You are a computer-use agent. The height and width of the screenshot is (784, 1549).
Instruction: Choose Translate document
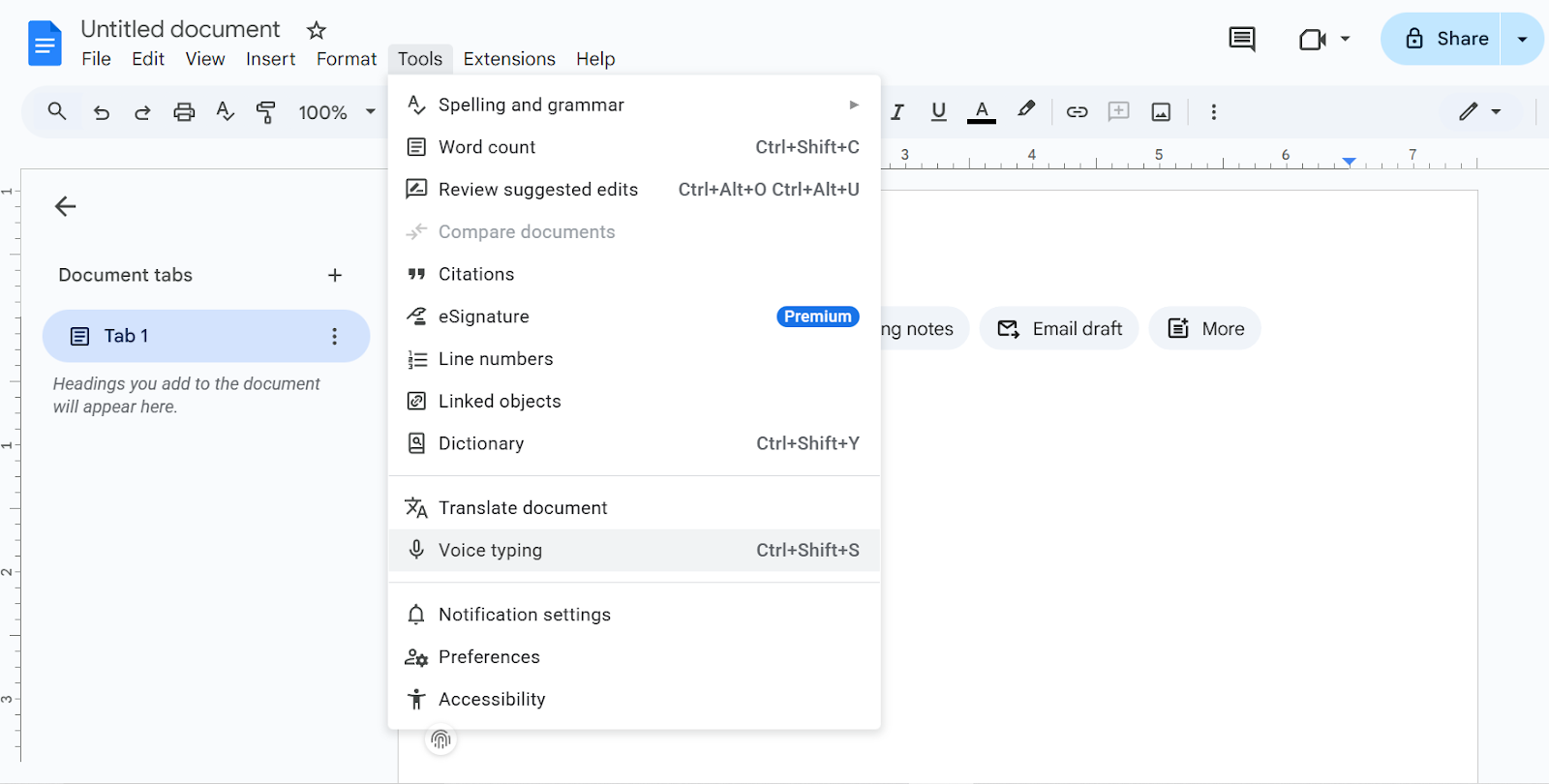[634, 508]
